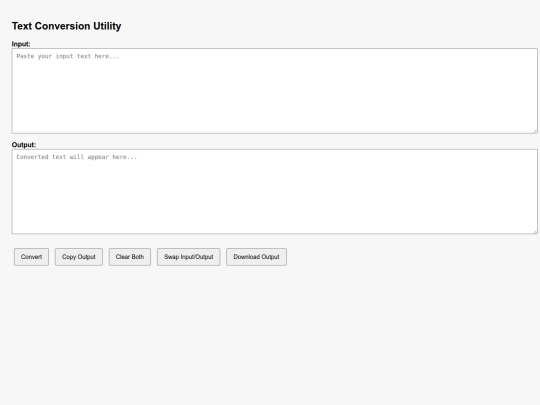Grab the Output textarea resize handle

point(535,231)
